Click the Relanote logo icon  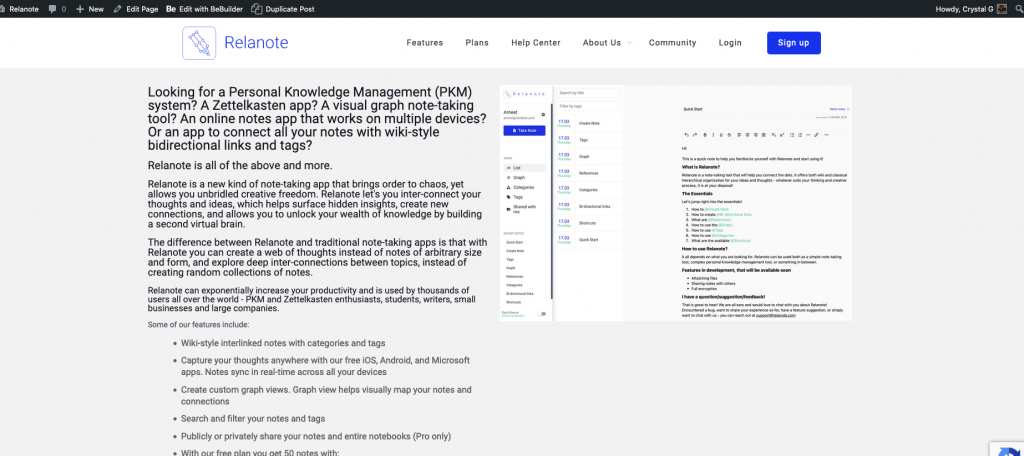click(199, 43)
